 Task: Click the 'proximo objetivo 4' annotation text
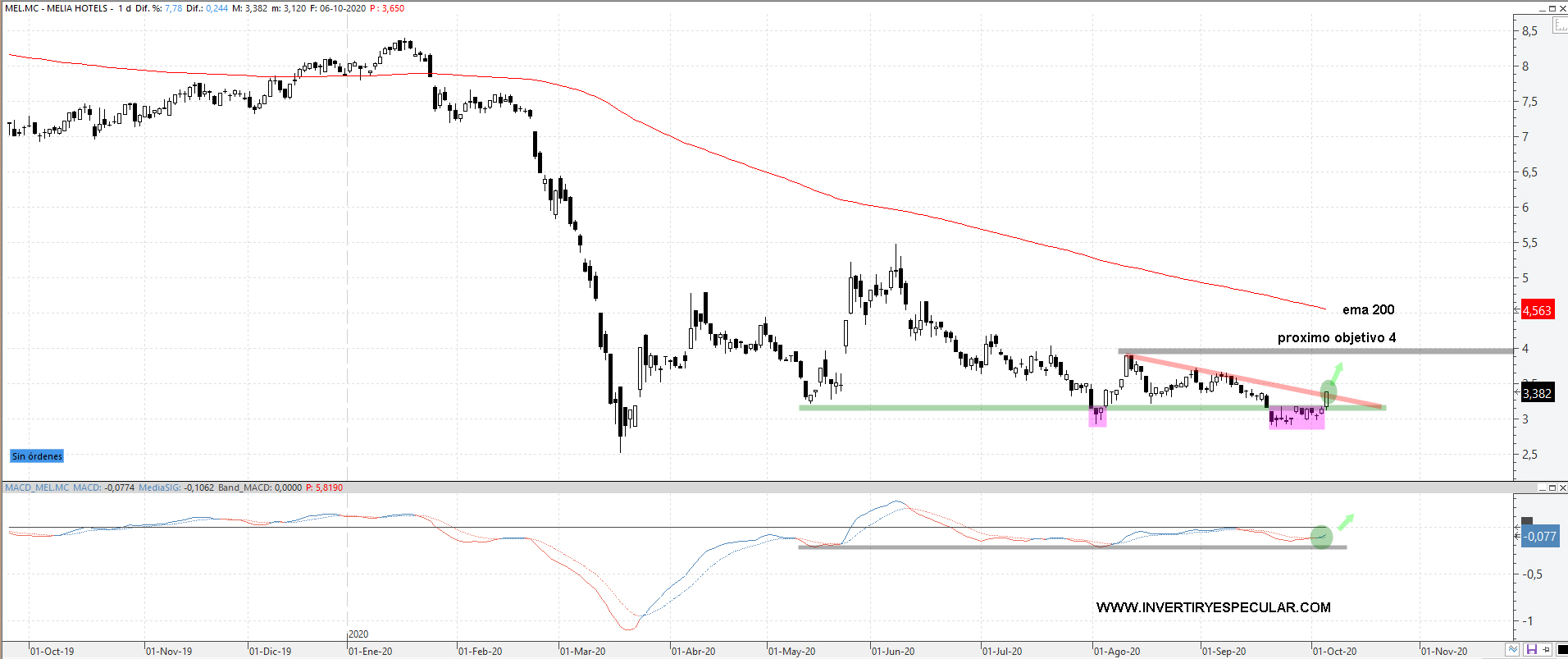(1336, 337)
